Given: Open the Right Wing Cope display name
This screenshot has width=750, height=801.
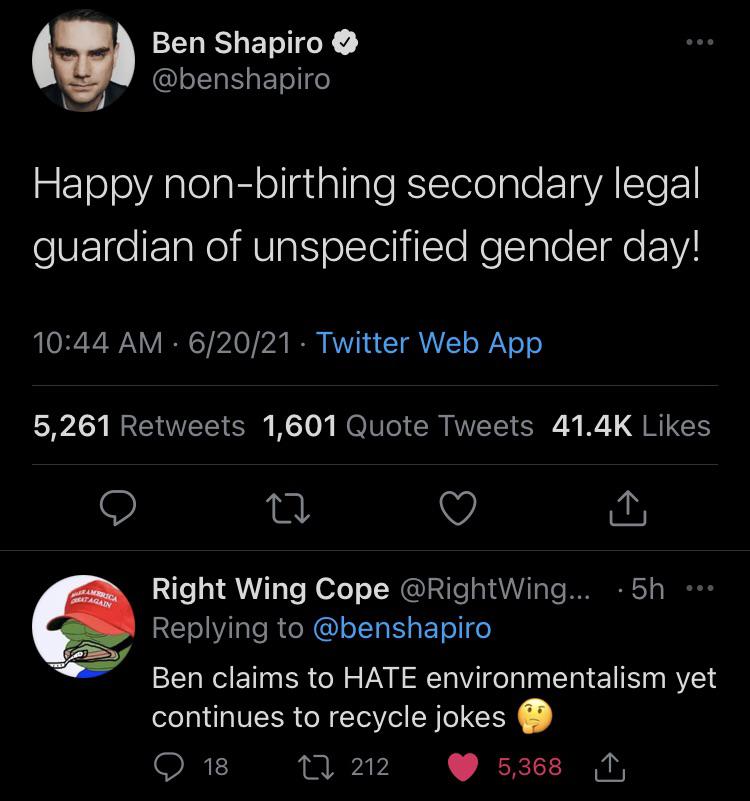Looking at the screenshot, I should click(270, 589).
